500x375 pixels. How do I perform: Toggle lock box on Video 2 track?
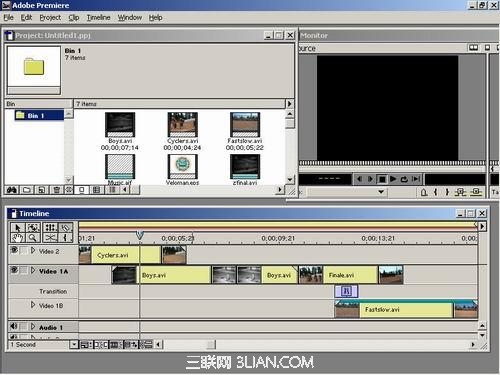point(24,250)
